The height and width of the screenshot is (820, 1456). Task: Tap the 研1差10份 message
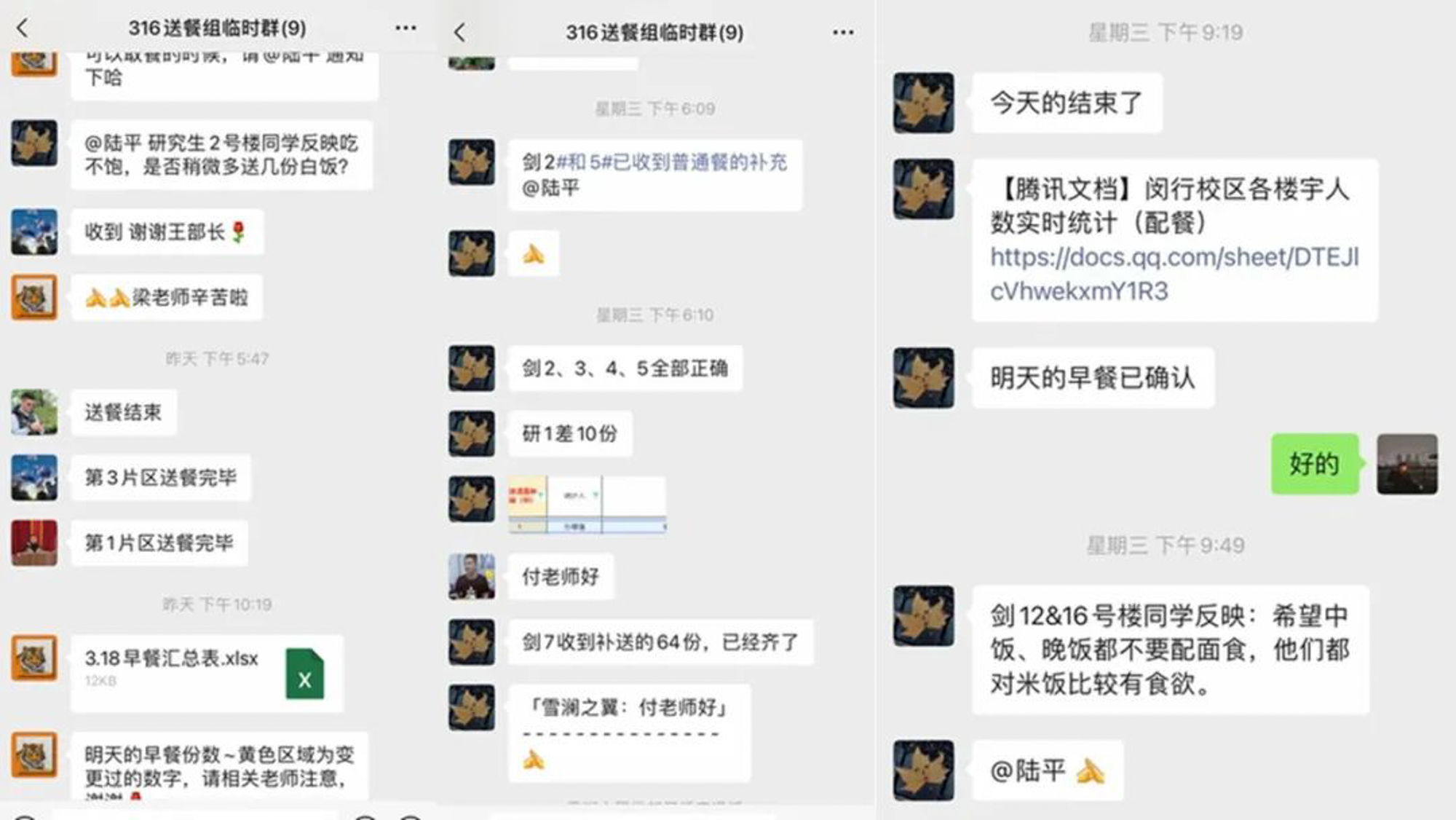point(570,433)
